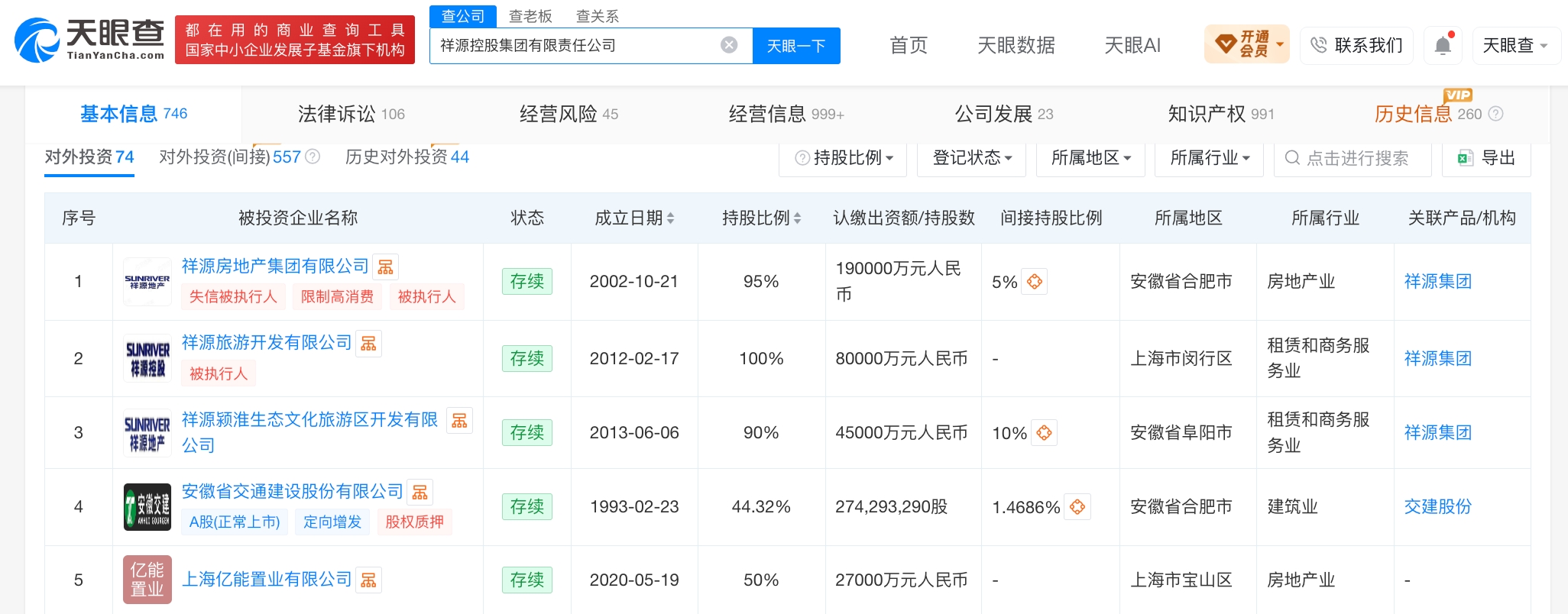Viewport: 1568px width, 614px height.
Task: Open 祥源房地产集团有限公司 company link
Action: (x=275, y=267)
